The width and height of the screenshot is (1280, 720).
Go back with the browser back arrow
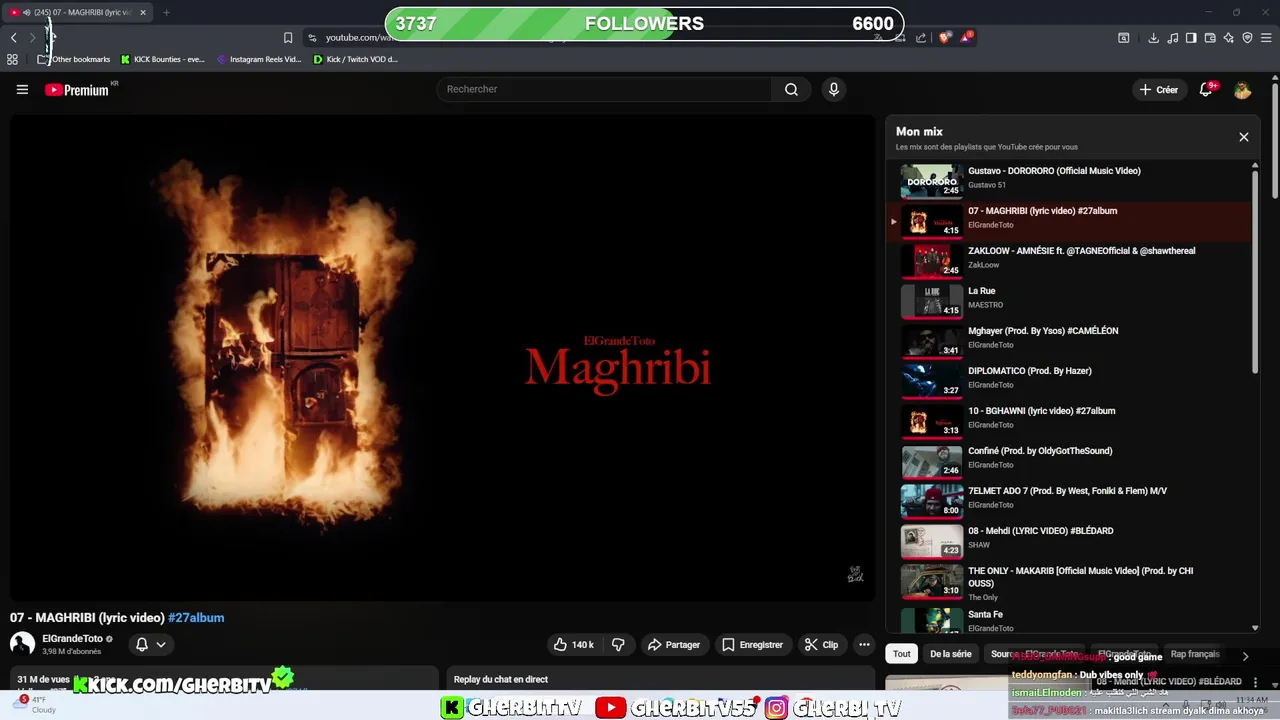coord(14,37)
